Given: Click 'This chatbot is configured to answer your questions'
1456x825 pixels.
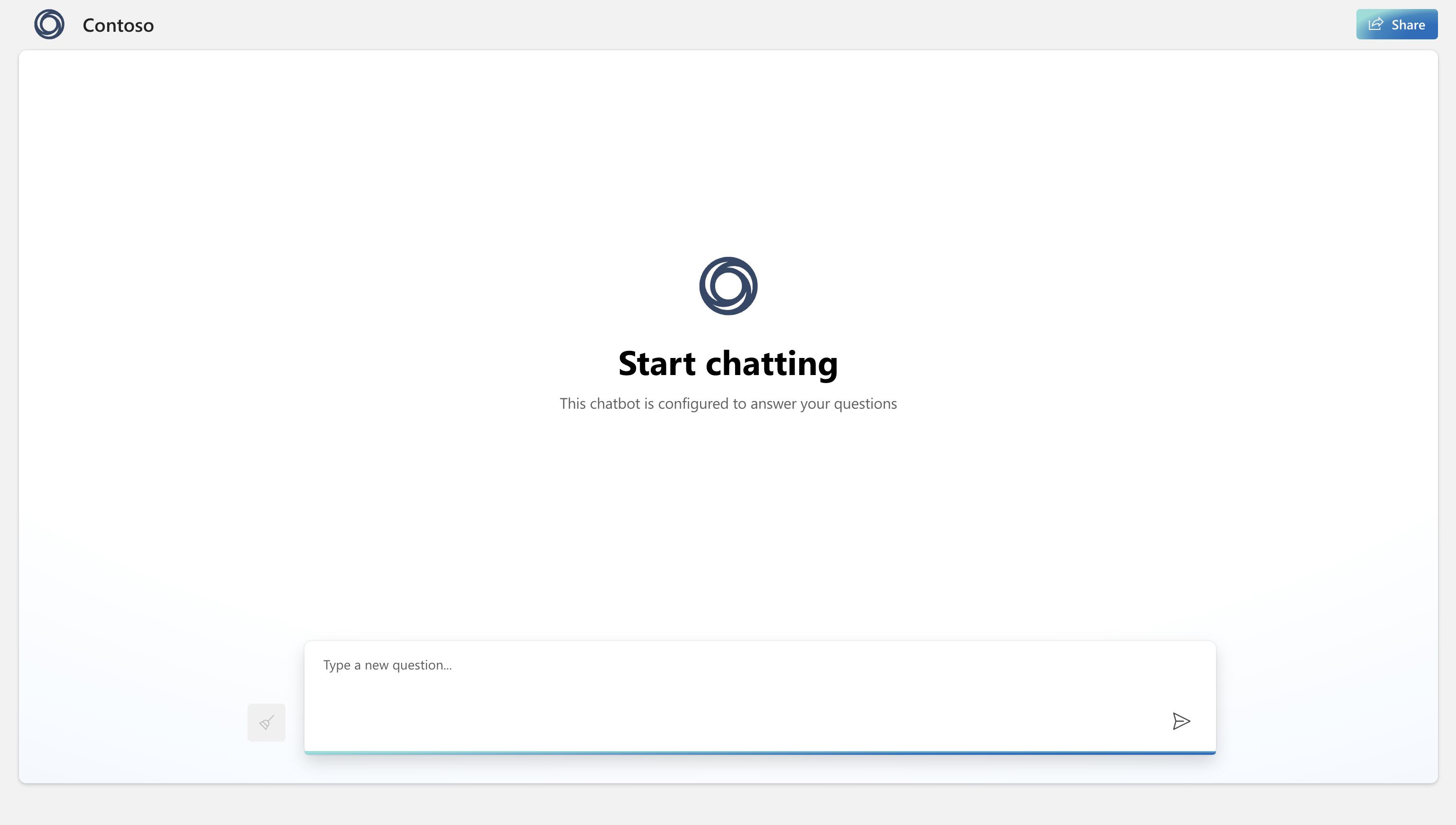Looking at the screenshot, I should (728, 403).
